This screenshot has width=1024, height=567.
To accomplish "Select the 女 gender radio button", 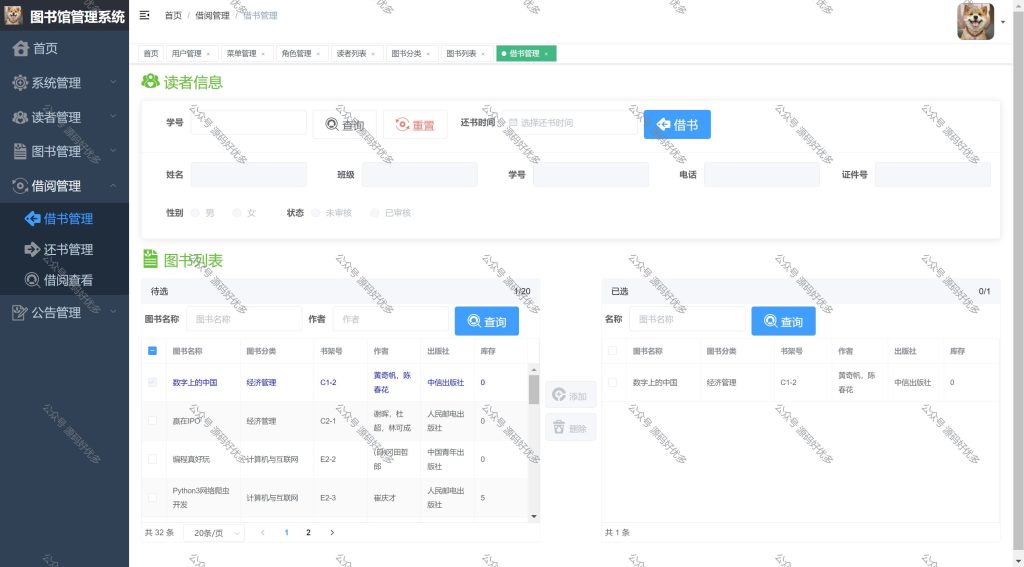I will pos(237,213).
